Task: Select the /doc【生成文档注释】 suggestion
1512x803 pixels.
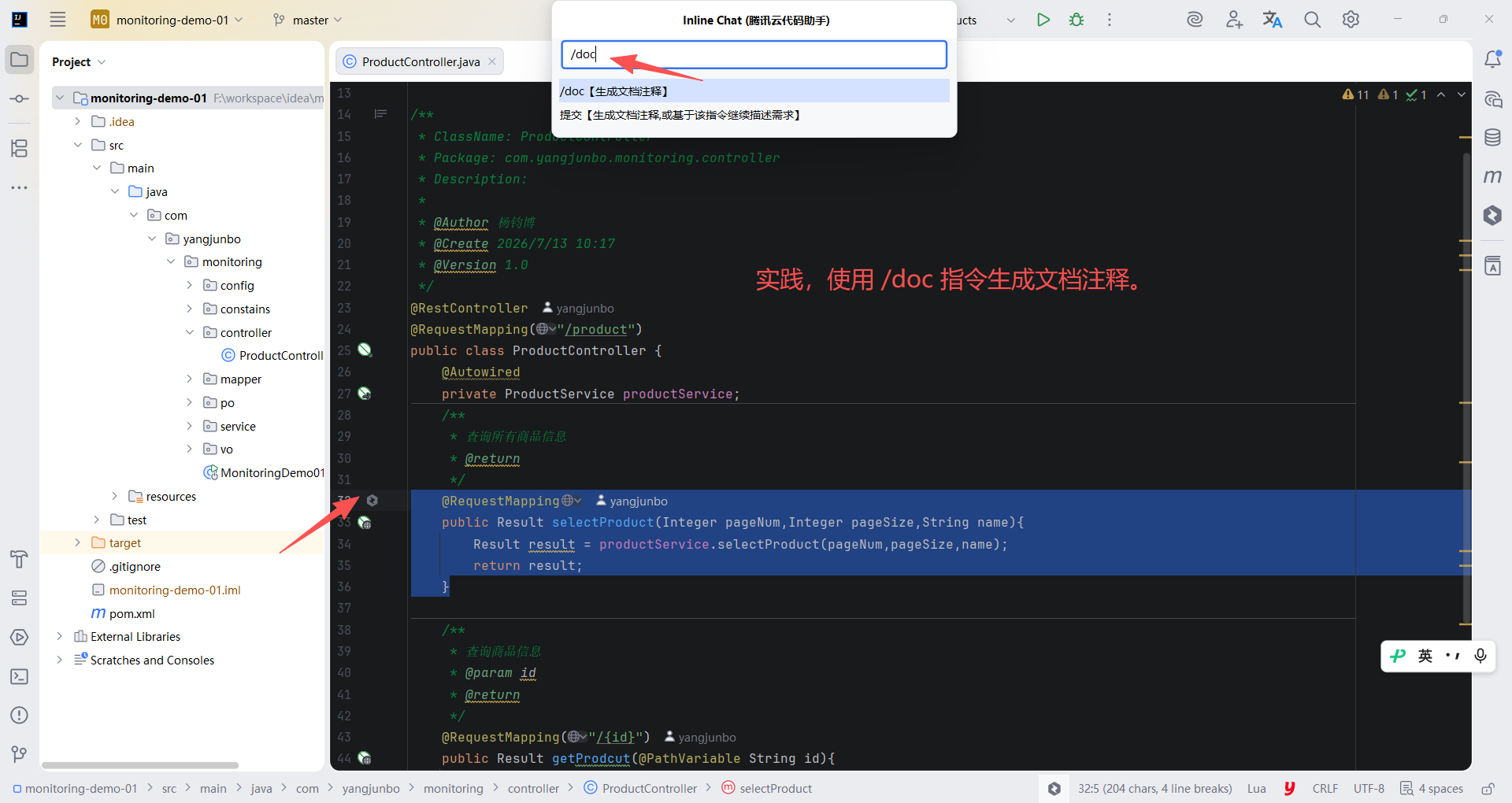Action: tap(754, 91)
